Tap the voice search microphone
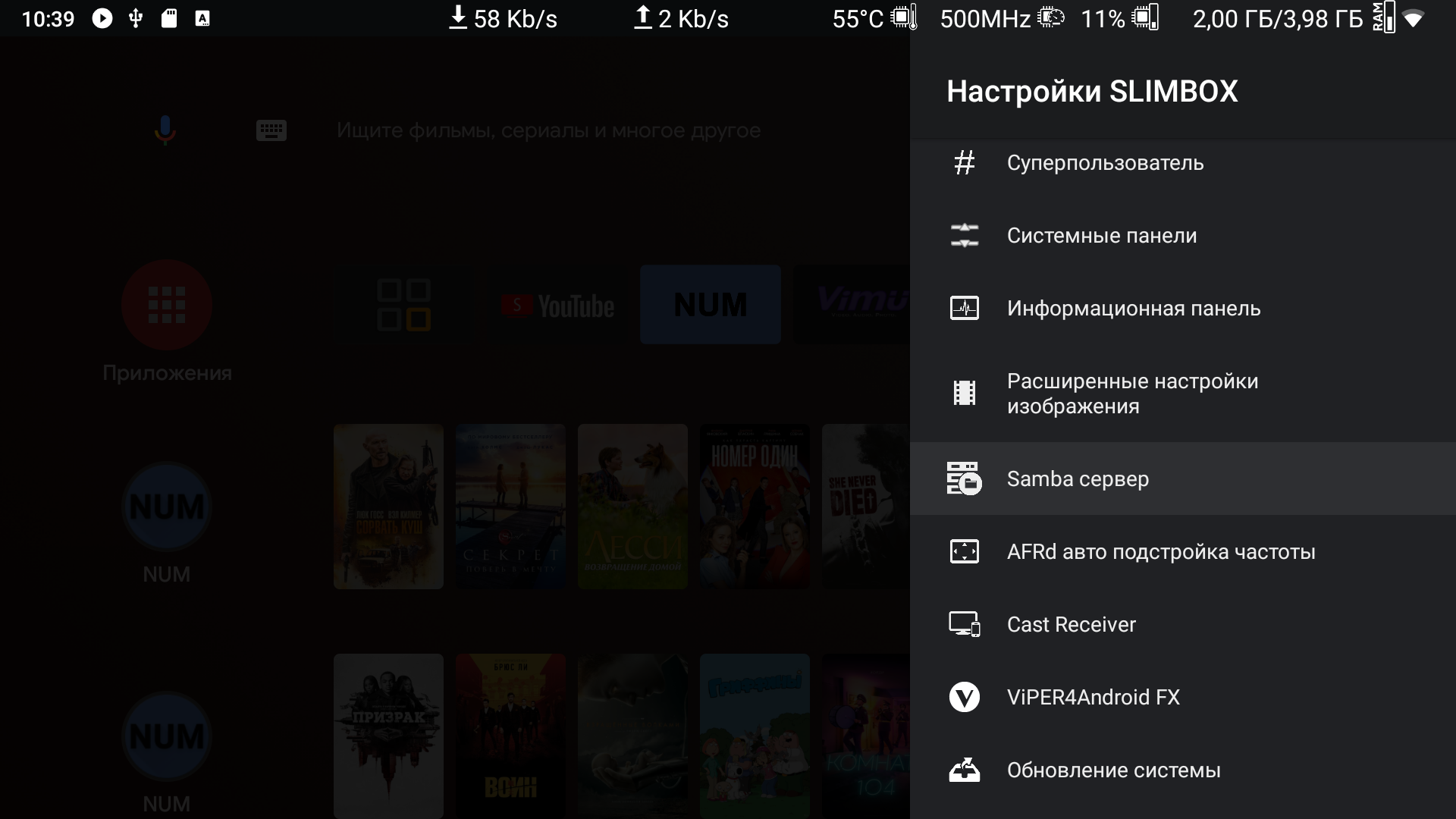1456x819 pixels. click(165, 130)
